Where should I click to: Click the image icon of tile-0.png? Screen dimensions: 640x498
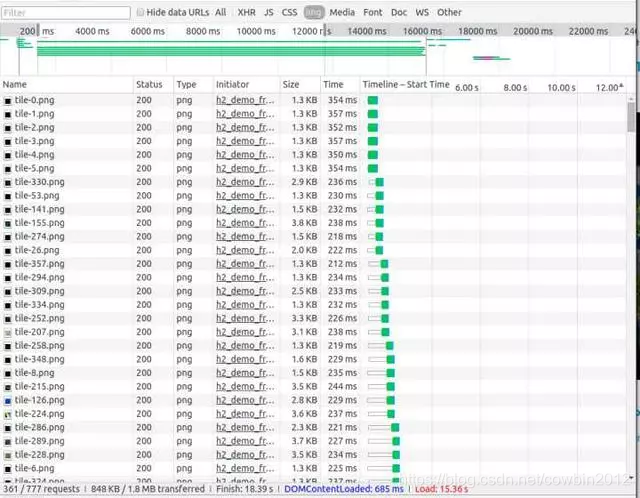click(8, 100)
